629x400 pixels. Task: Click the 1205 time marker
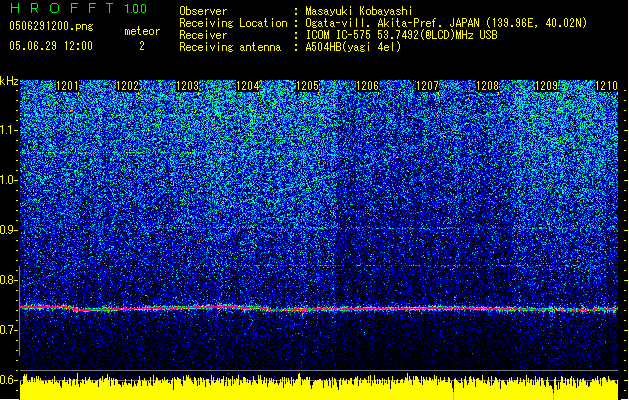click(307, 86)
